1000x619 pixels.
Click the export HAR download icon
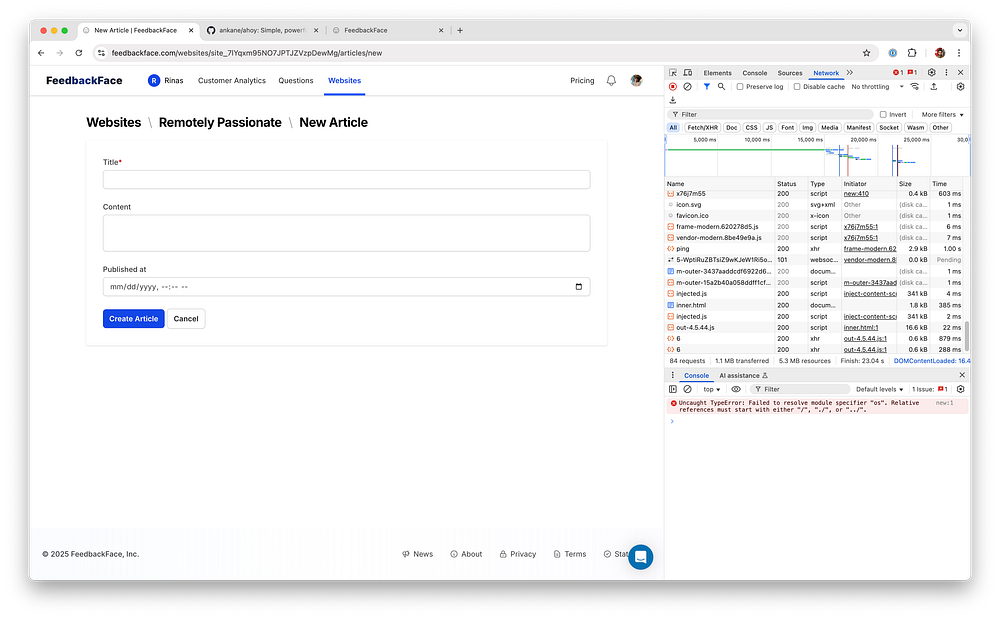click(673, 100)
